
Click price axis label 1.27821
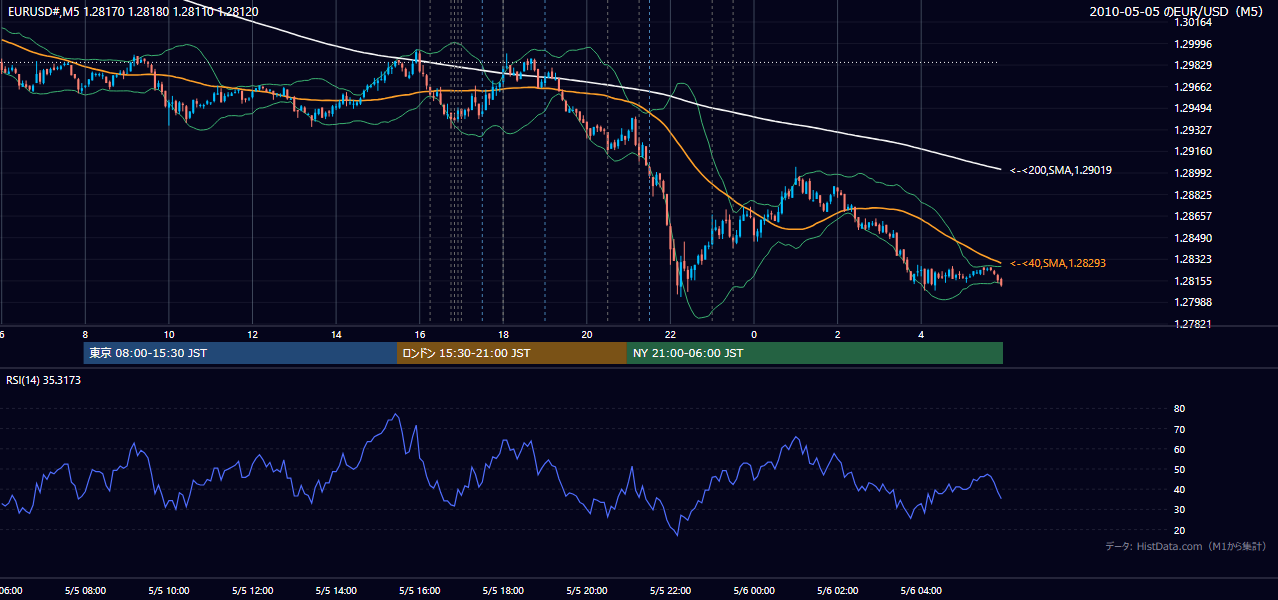pos(1193,324)
